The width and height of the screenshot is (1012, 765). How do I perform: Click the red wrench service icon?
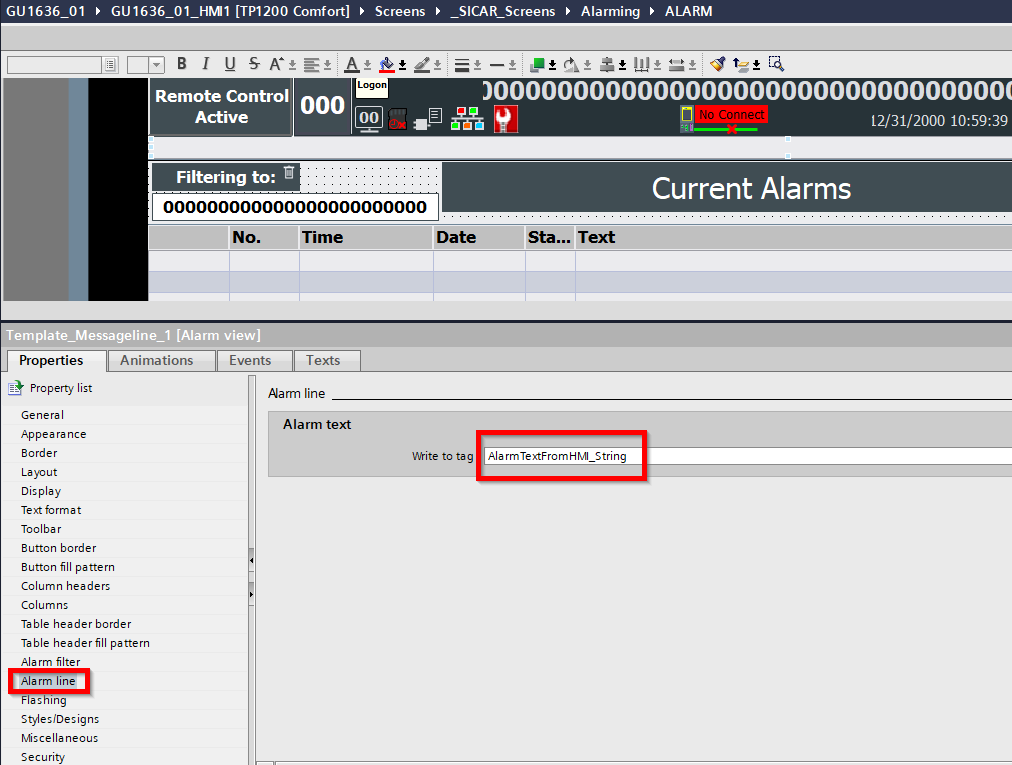tap(505, 119)
